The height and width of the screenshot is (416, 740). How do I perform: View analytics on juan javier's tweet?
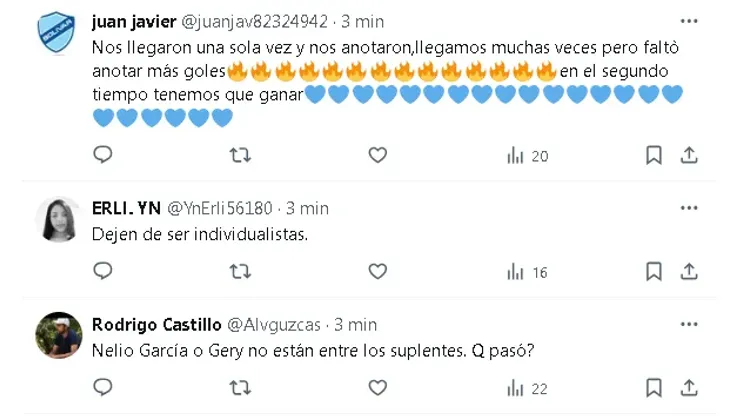[x=527, y=155]
